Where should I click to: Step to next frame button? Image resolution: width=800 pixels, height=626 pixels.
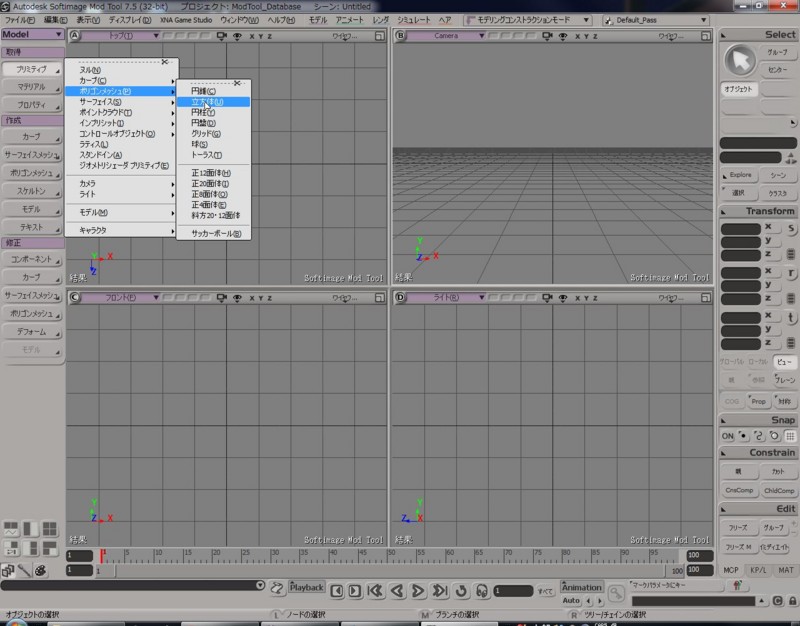(x=355, y=591)
